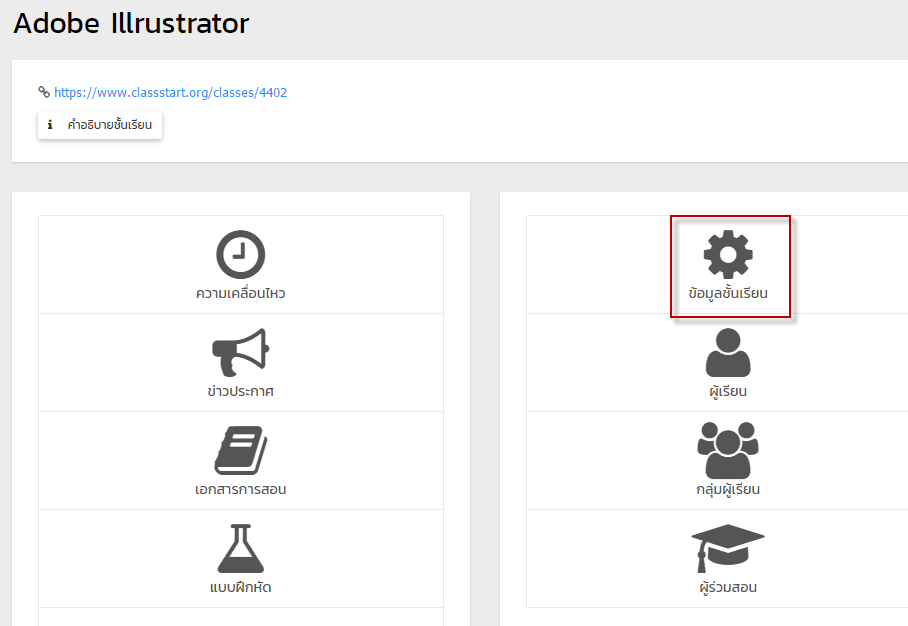Open the classstart.org/classes/4402 link

click(170, 93)
